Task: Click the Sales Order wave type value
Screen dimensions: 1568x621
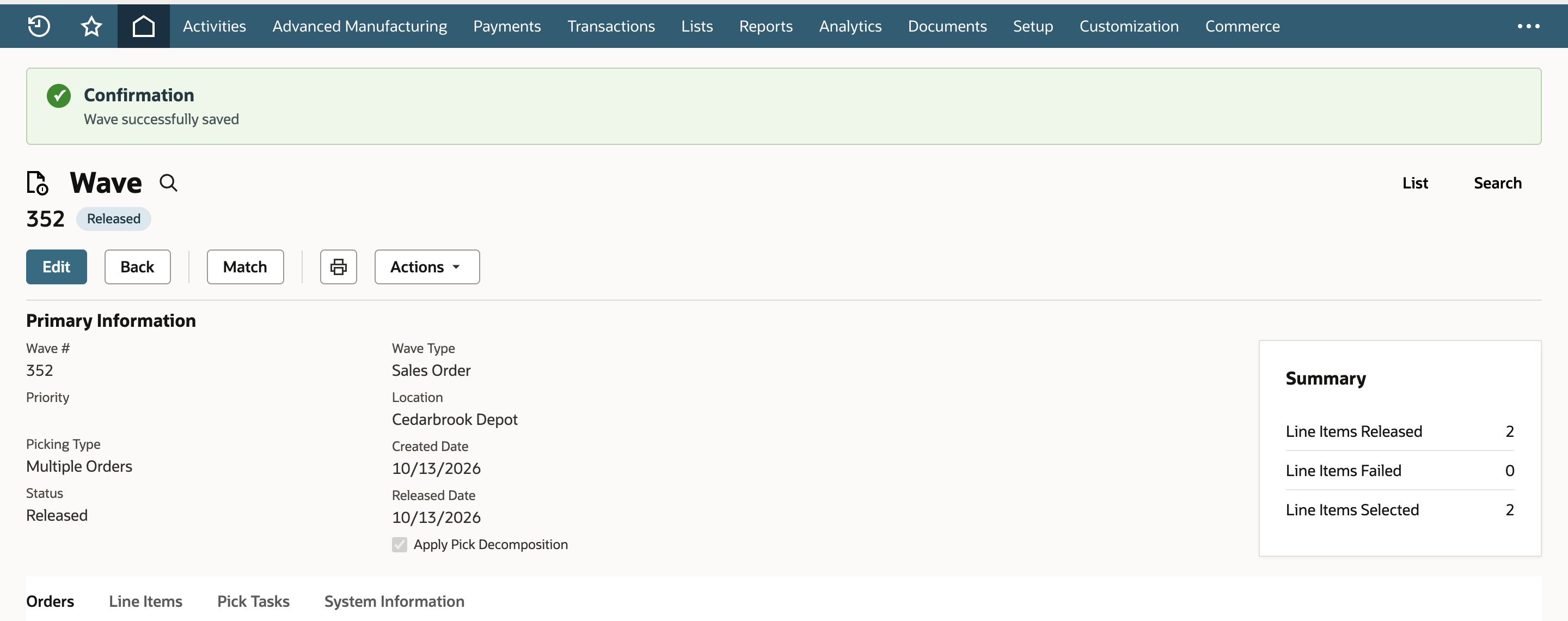Action: (431, 370)
